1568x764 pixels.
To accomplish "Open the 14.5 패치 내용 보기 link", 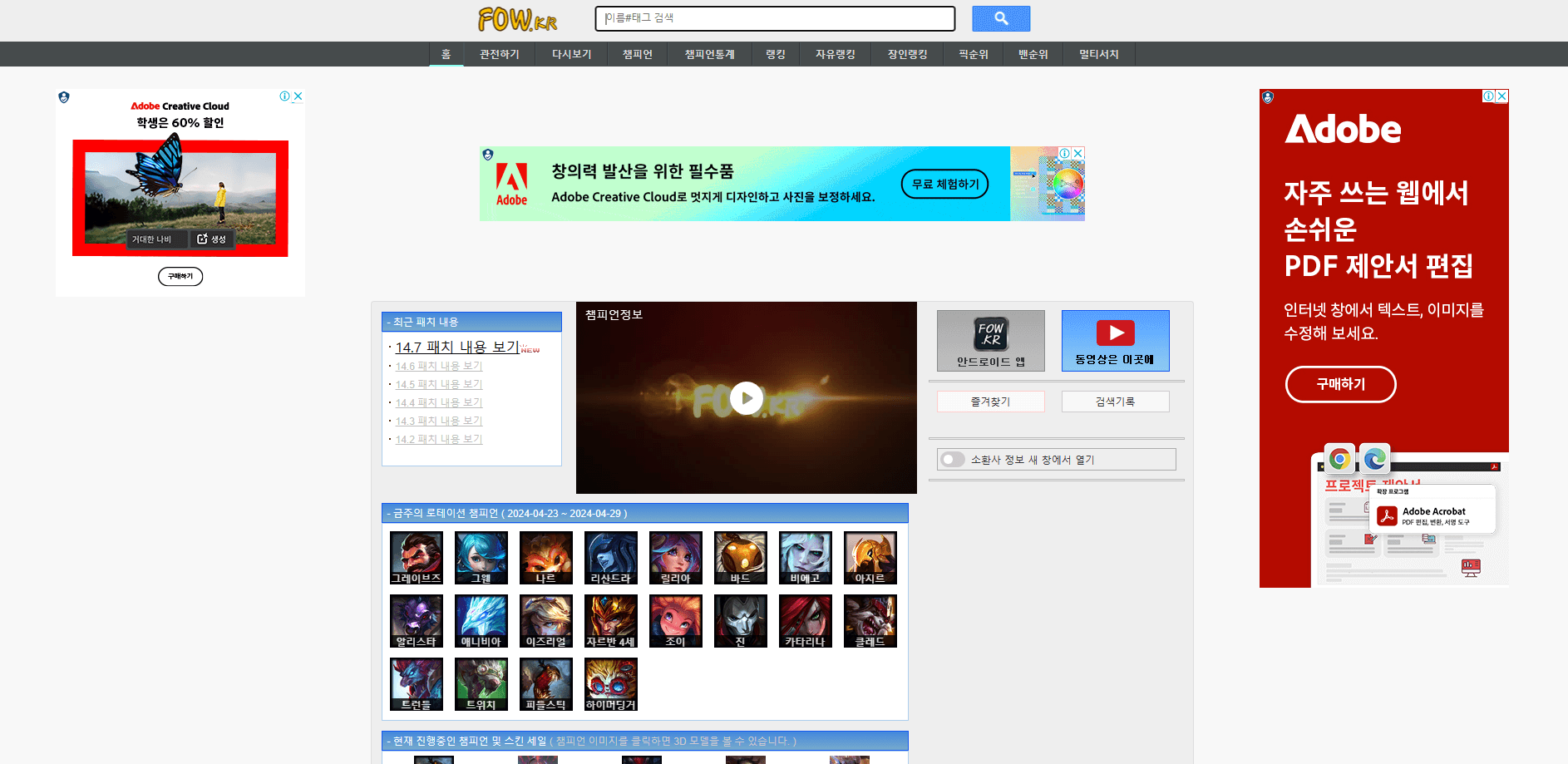I will click(x=439, y=384).
